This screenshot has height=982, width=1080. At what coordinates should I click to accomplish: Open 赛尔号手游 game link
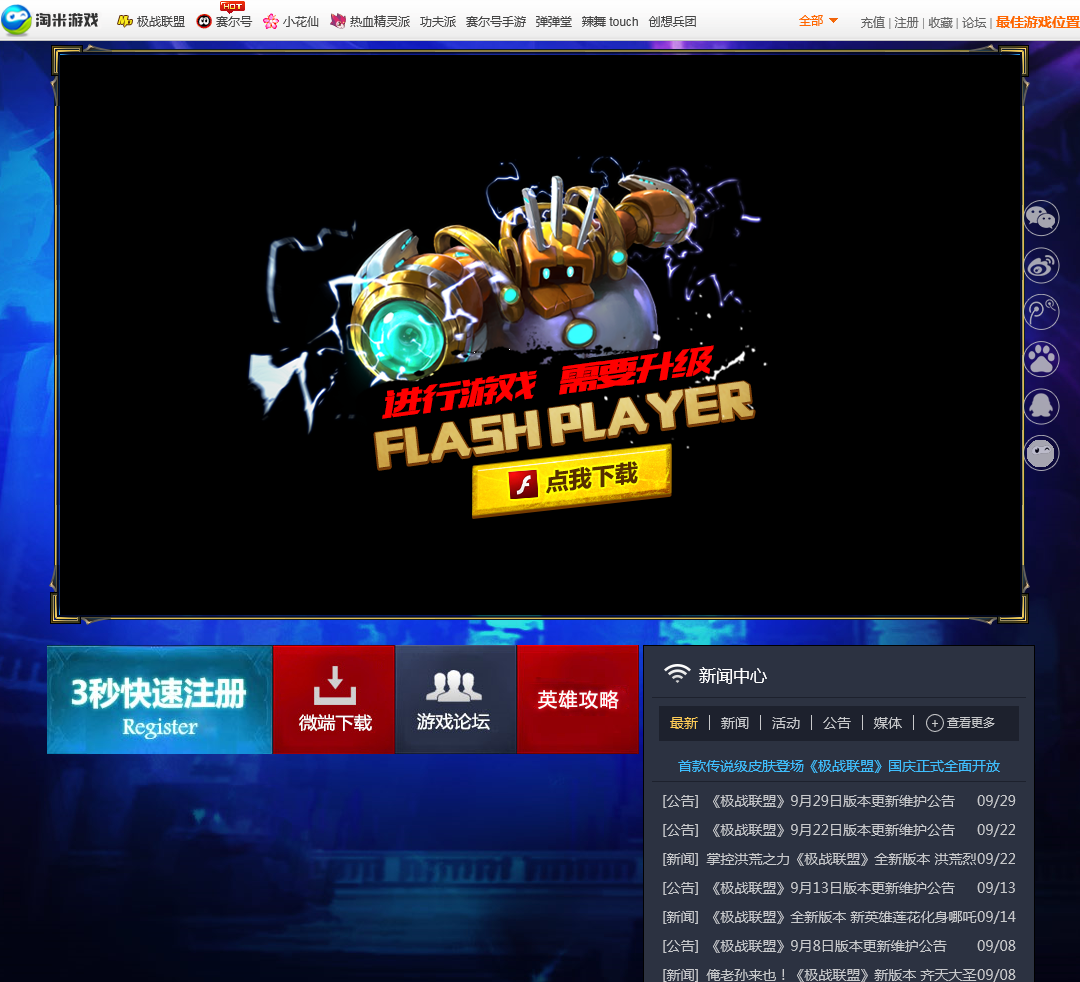point(496,22)
